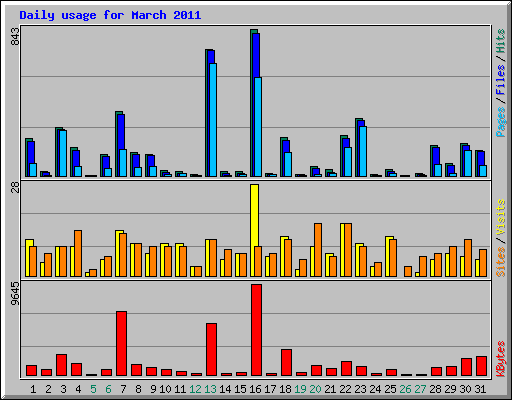Click the day 20 orange sites bar
Screen dimensions: 512x400
pyautogui.click(x=318, y=250)
